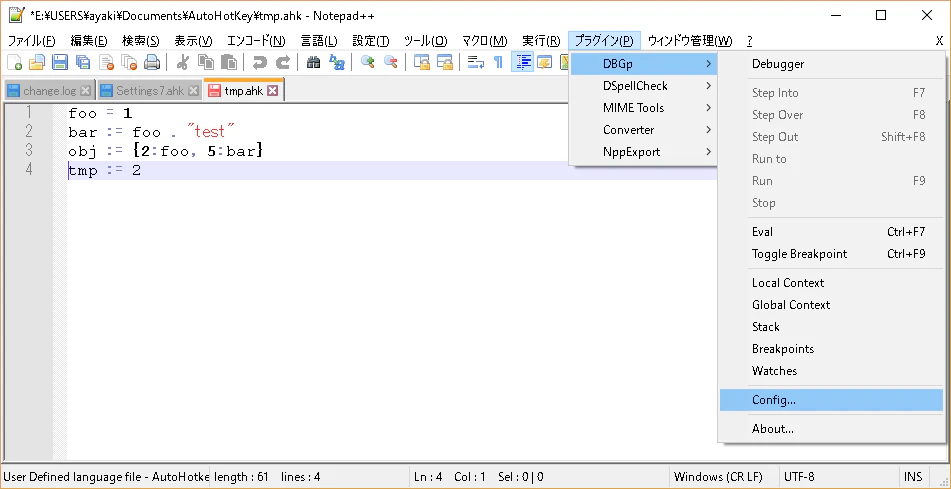Expand the DSpellCheck submenu
Viewport: 951px width, 489px height.
click(x=644, y=86)
